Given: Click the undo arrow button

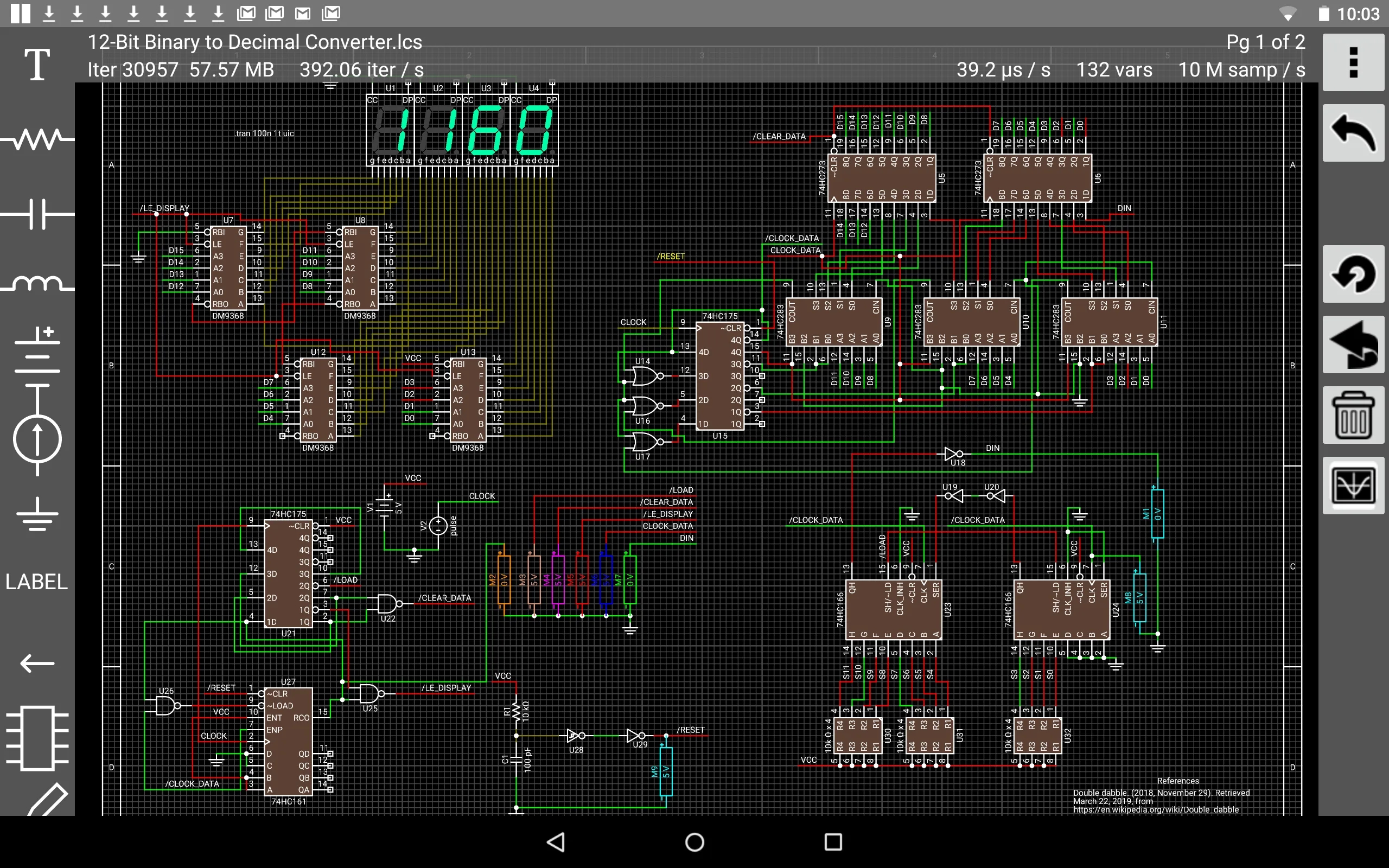Looking at the screenshot, I should [x=1353, y=132].
